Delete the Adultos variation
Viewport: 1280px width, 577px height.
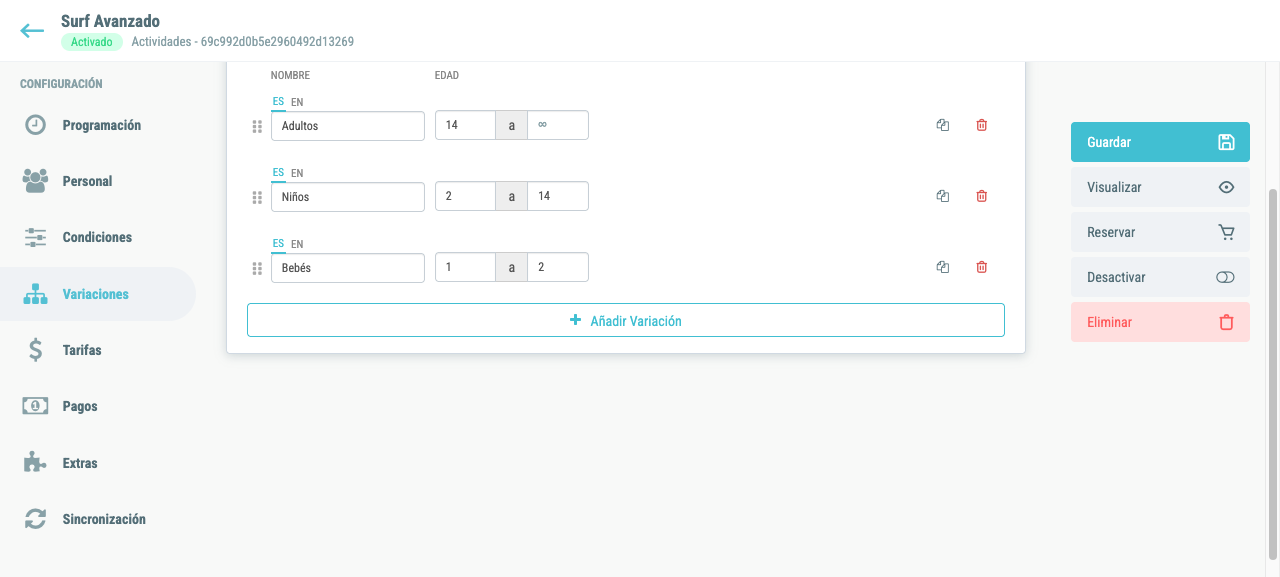pos(981,125)
